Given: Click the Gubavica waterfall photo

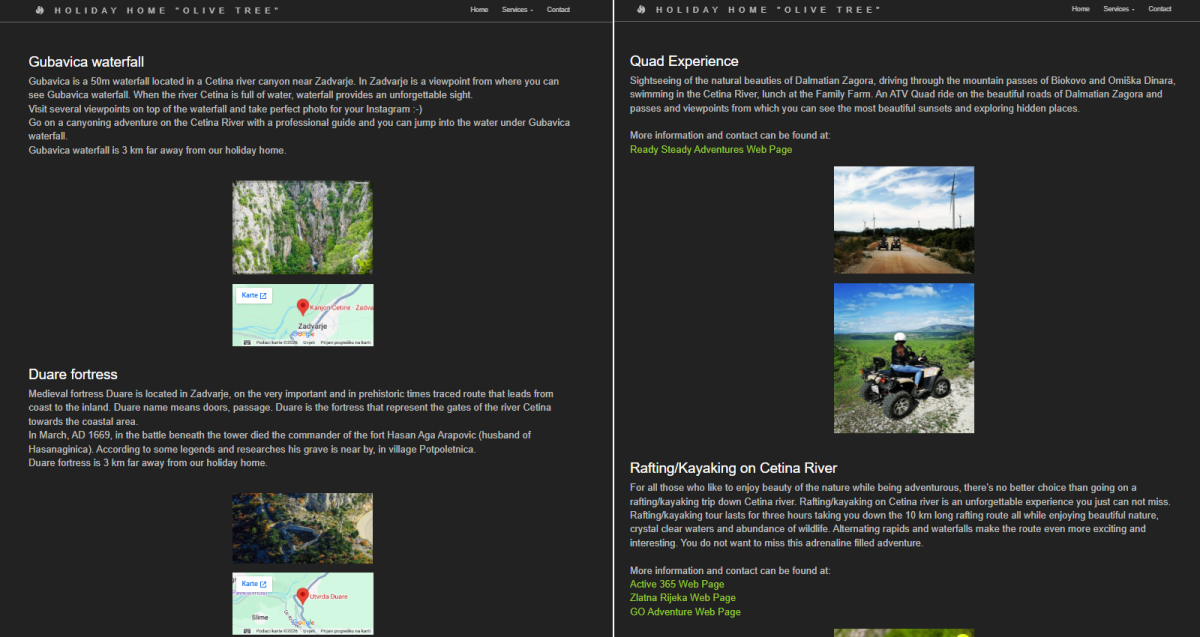Looking at the screenshot, I should (303, 228).
